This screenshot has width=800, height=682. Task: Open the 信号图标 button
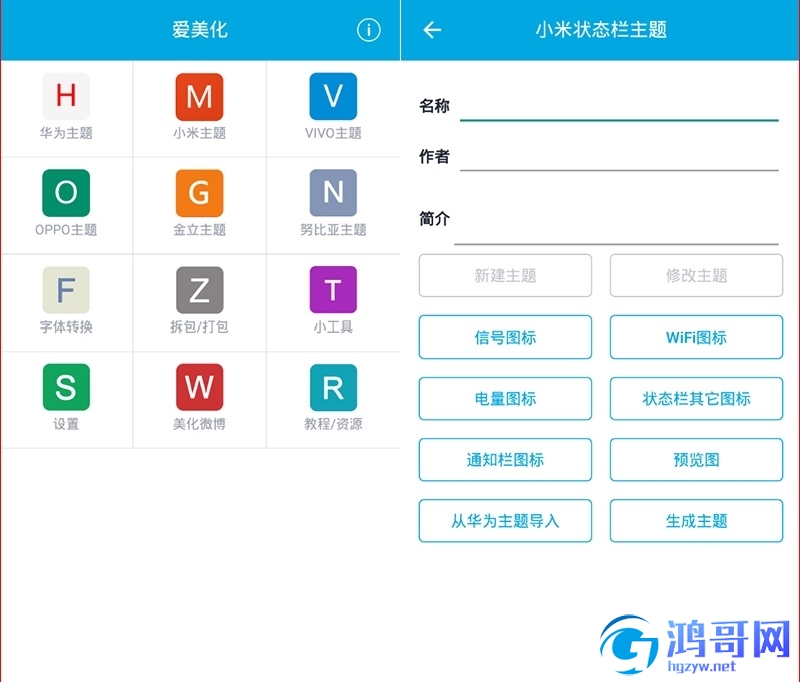(x=505, y=337)
